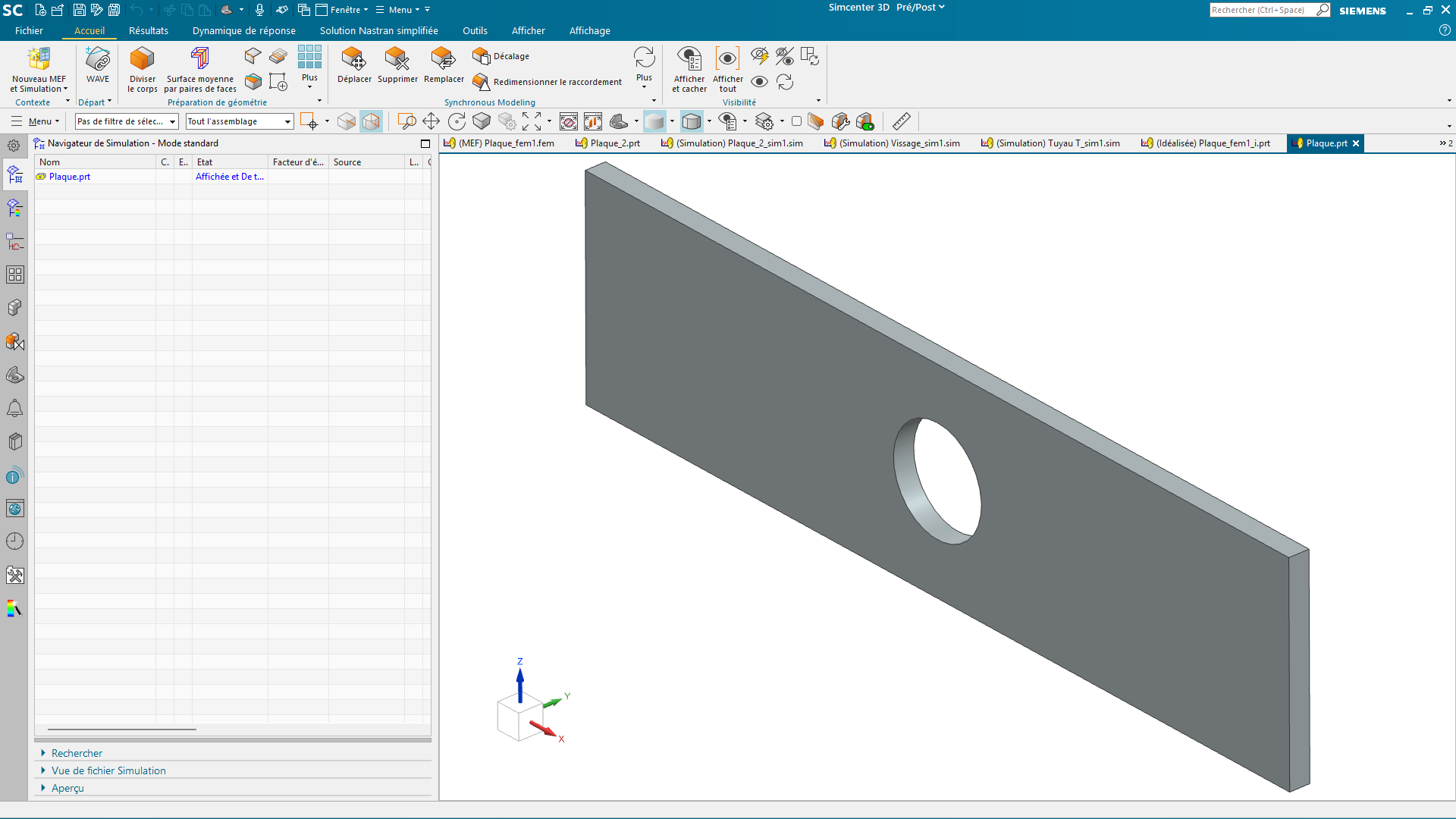
Task: Select the Diviser le corps tool
Action: [x=143, y=69]
